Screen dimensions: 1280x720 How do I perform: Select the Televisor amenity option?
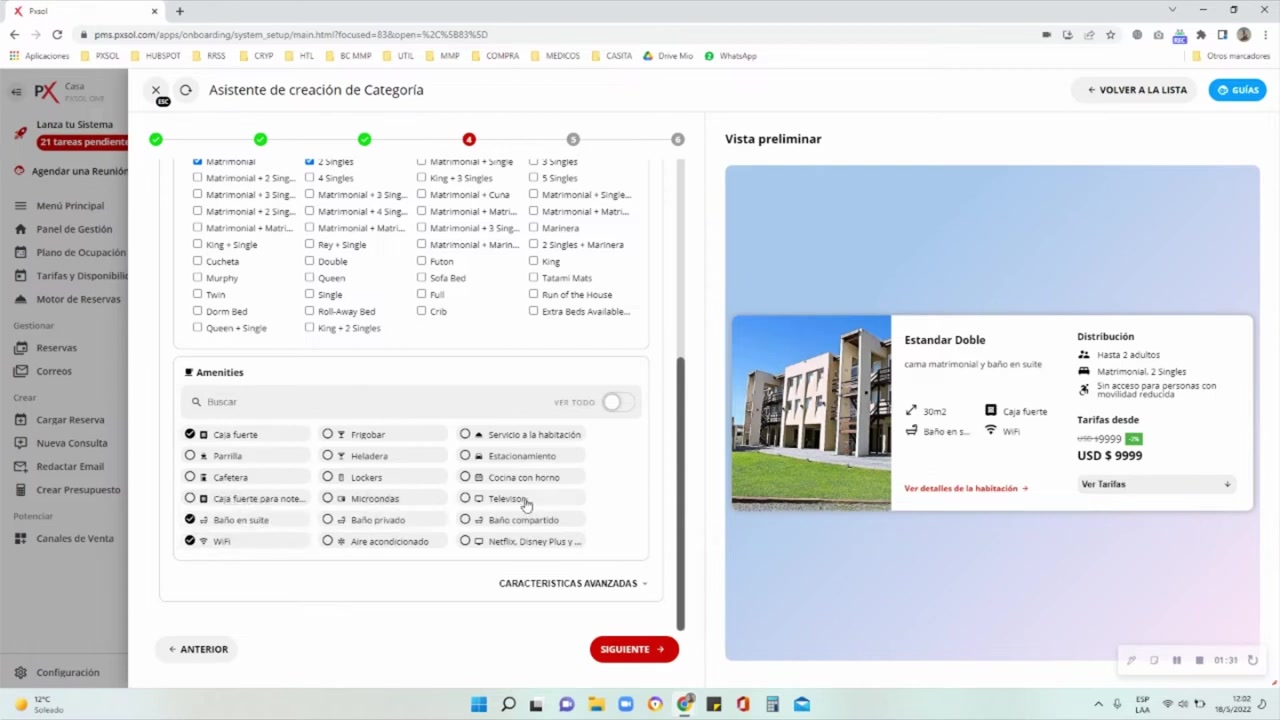pos(465,498)
